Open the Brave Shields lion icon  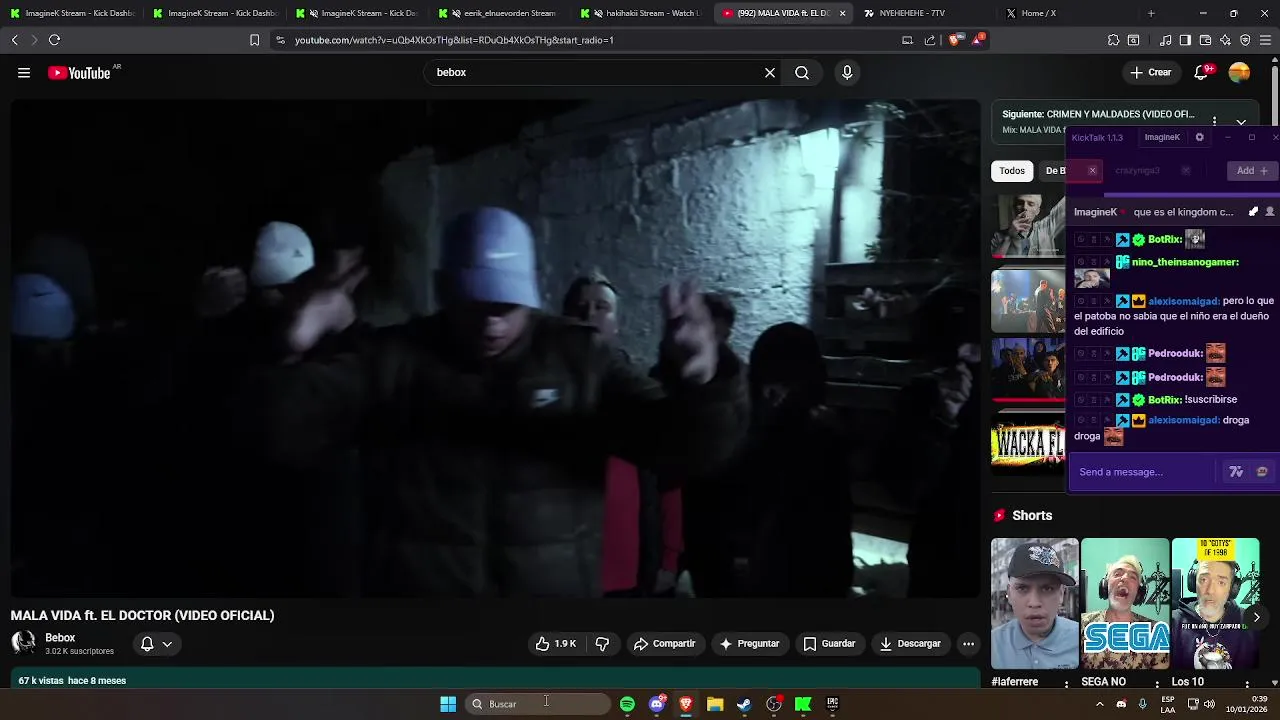pos(954,40)
